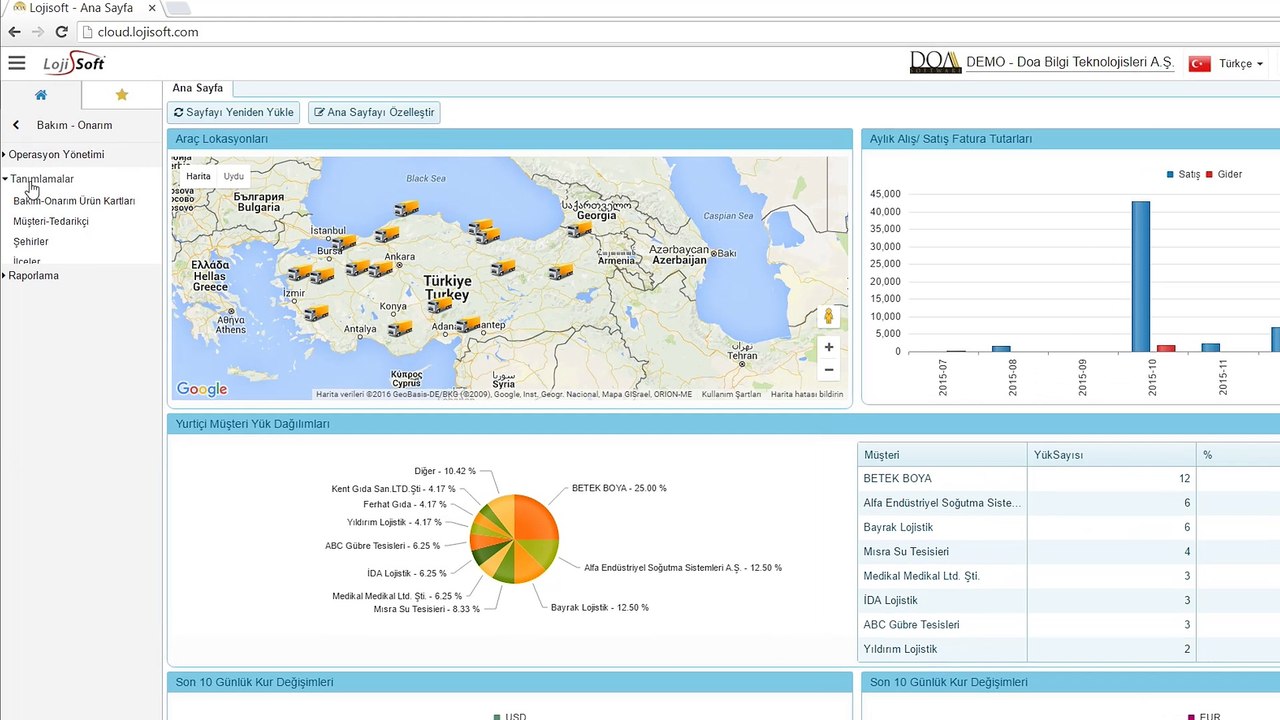Toggle the USD series legend
Viewport: 1280px width, 720px height.
coord(510,716)
